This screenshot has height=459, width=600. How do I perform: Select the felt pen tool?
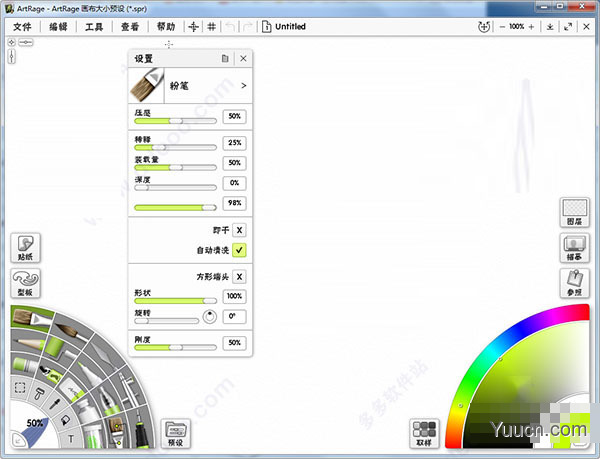click(89, 374)
